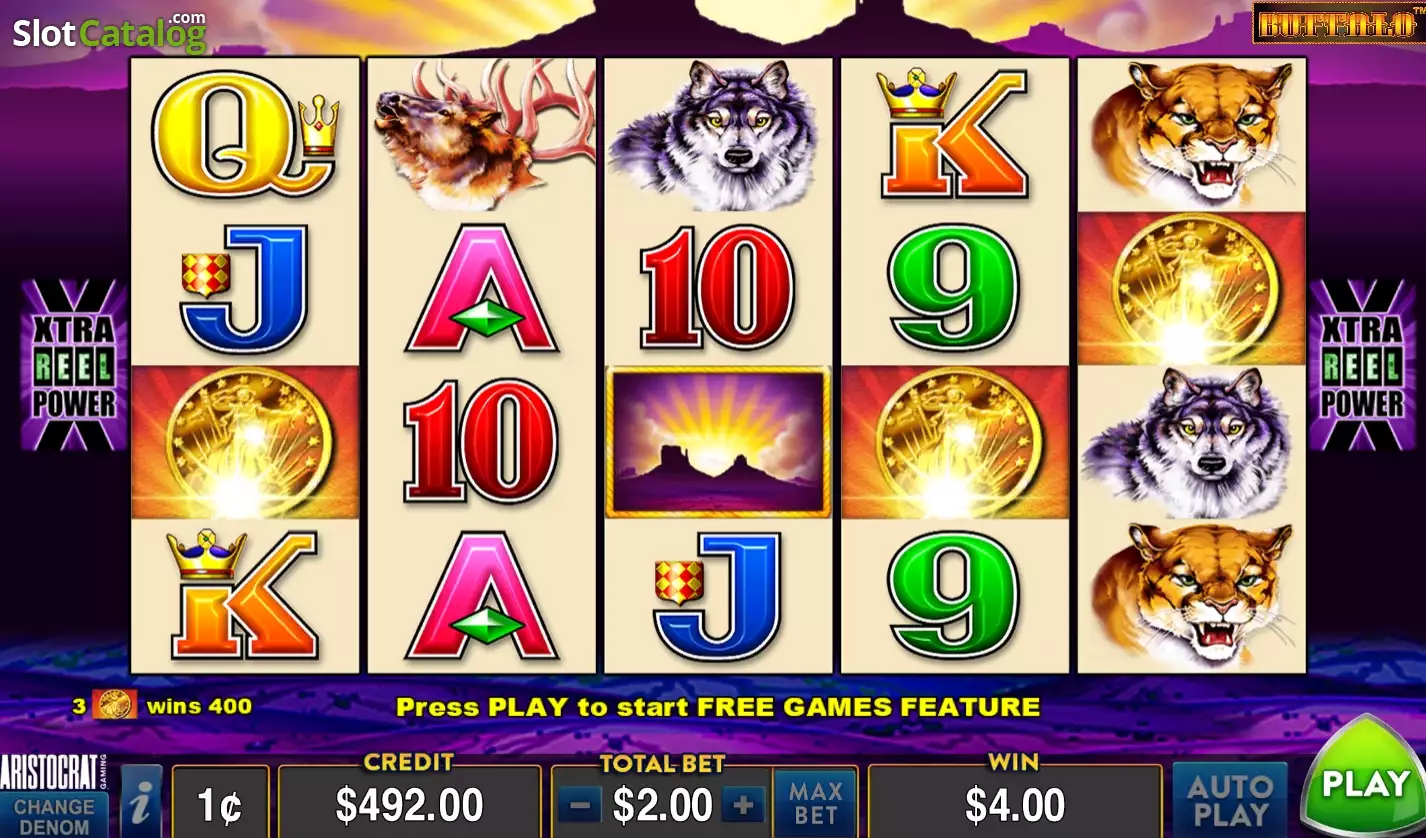Open the game info 'i' icon
Screen dimensions: 1426x838
coord(142,802)
